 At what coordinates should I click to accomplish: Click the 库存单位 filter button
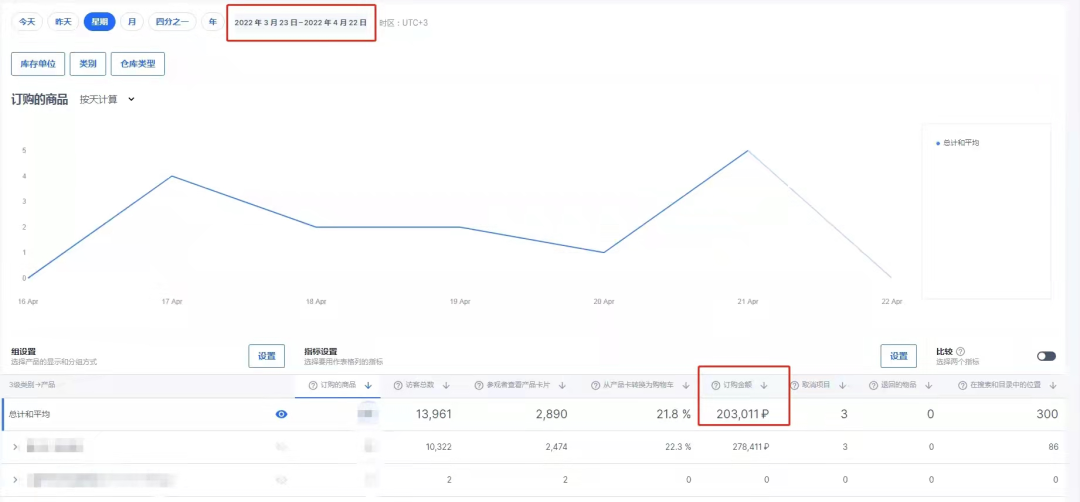point(38,64)
